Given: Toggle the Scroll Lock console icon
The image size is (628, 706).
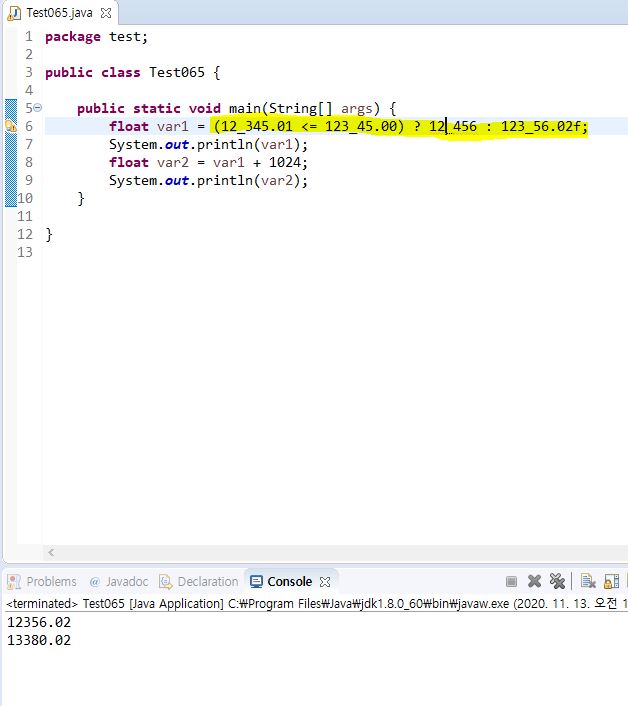Looking at the screenshot, I should click(611, 581).
